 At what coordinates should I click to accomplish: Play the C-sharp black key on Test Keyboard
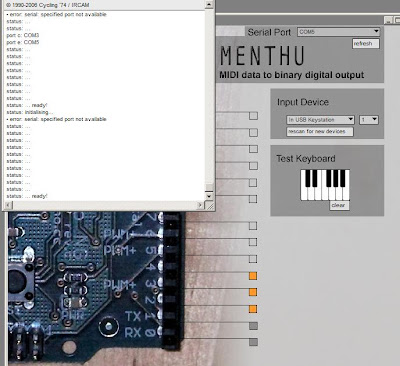(x=308, y=178)
